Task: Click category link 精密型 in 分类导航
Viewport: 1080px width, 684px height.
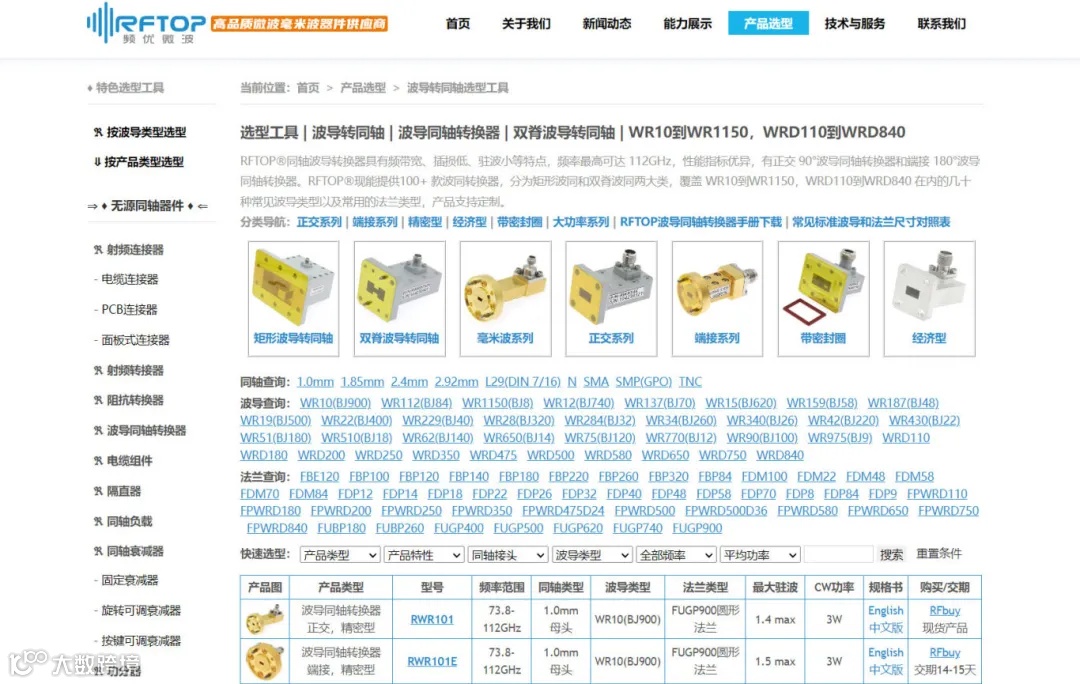Action: pyautogui.click(x=425, y=222)
